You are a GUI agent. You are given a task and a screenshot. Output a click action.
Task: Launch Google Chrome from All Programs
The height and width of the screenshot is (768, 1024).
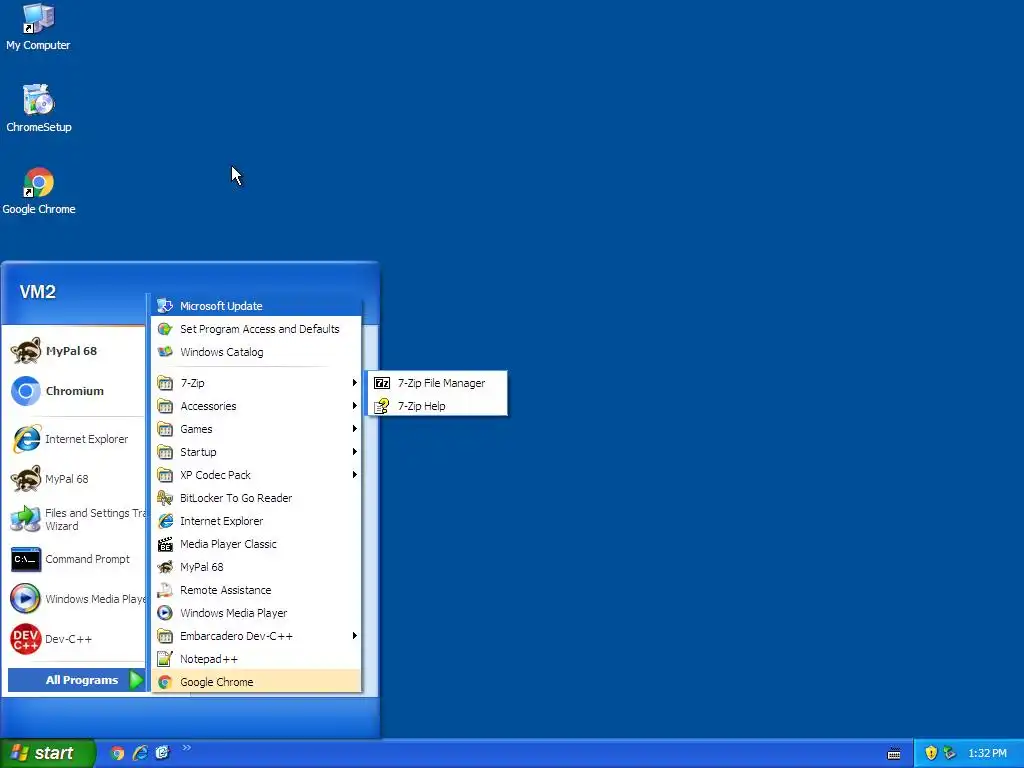256,682
